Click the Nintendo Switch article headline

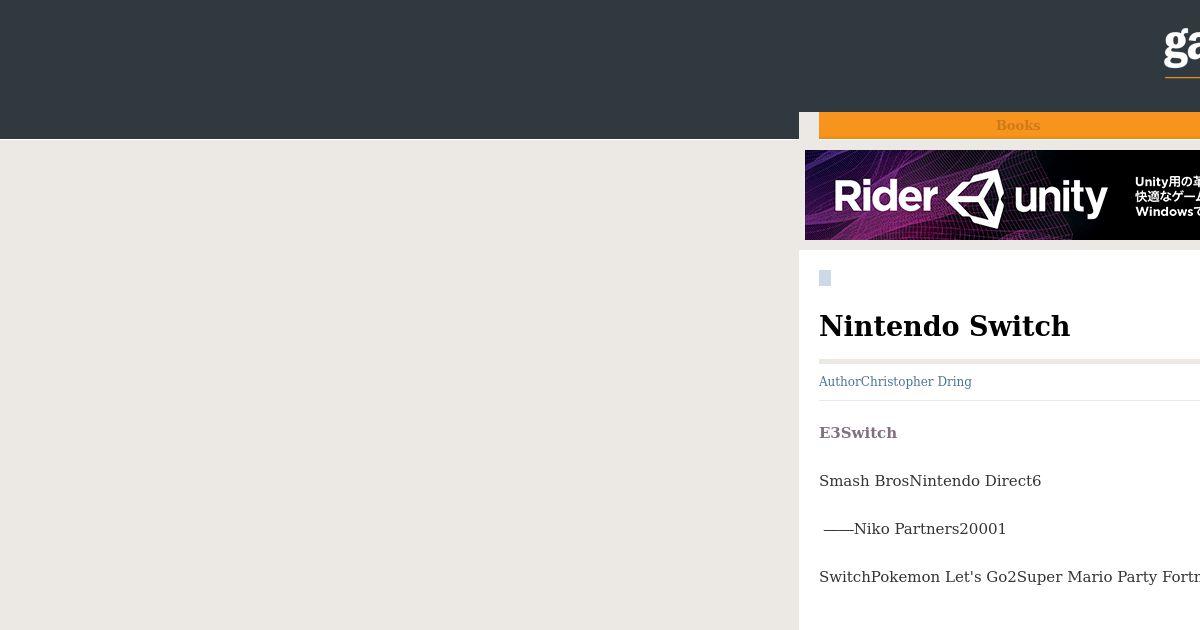point(944,326)
